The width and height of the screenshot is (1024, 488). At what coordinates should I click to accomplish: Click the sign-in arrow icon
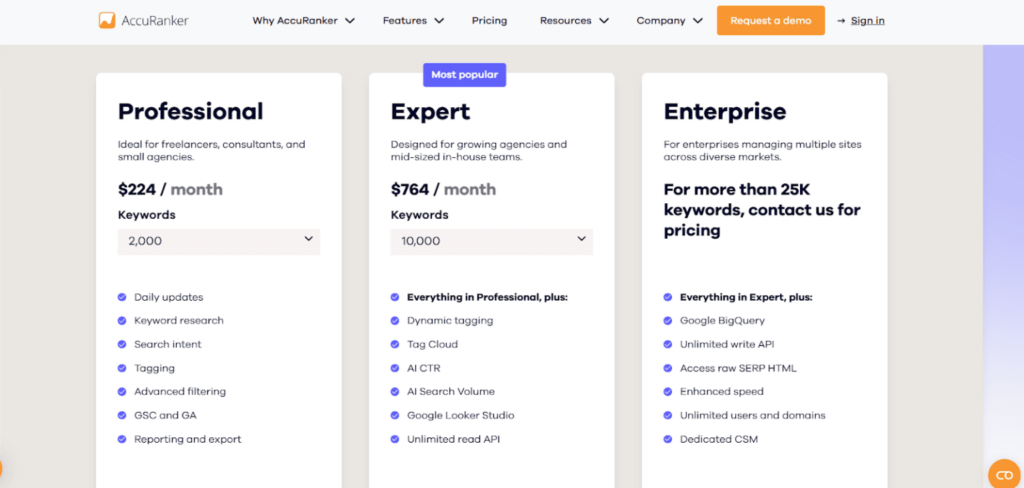(x=841, y=21)
